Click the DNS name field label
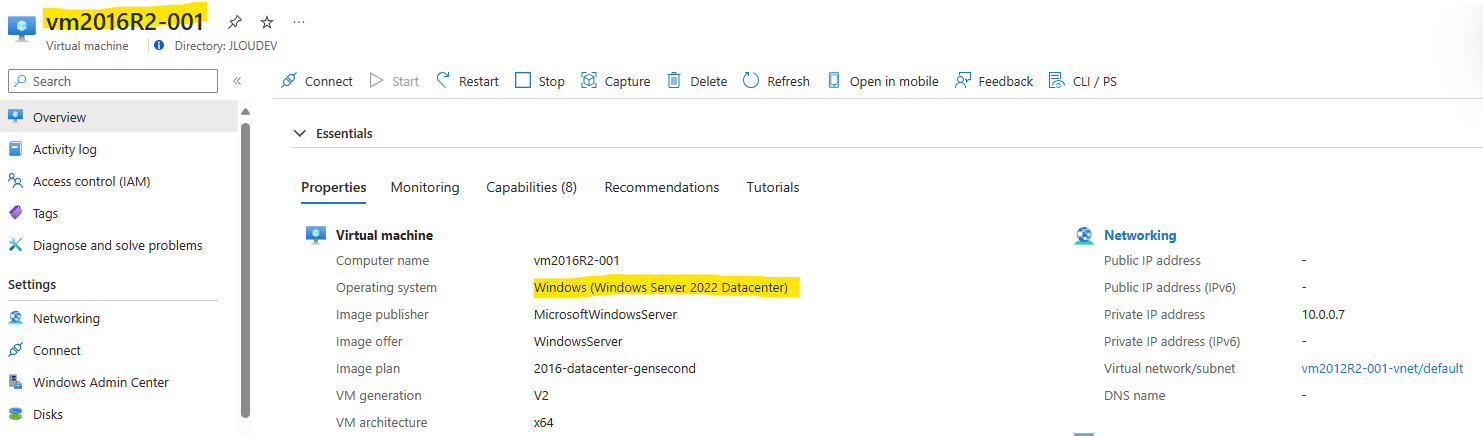The width and height of the screenshot is (1483, 436). click(x=1134, y=395)
